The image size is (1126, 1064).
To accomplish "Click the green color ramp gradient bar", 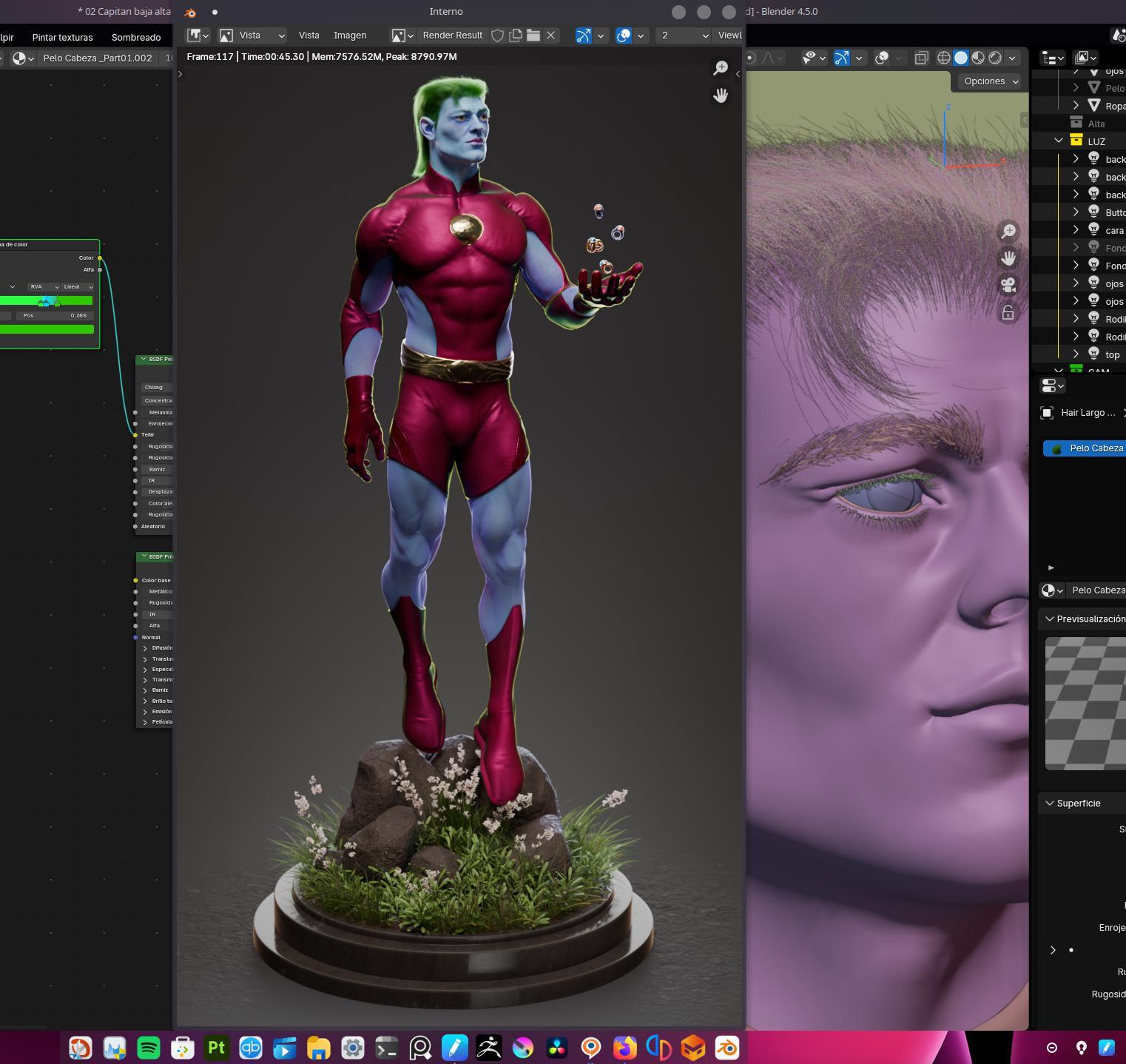I will point(46,300).
